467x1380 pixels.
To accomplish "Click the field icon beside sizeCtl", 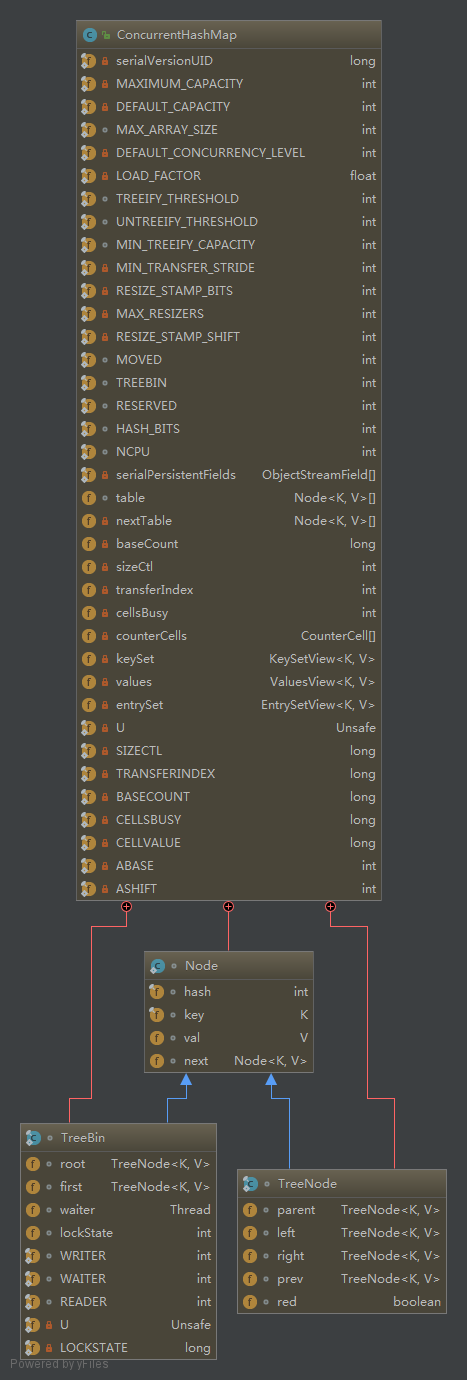I will coord(88,567).
